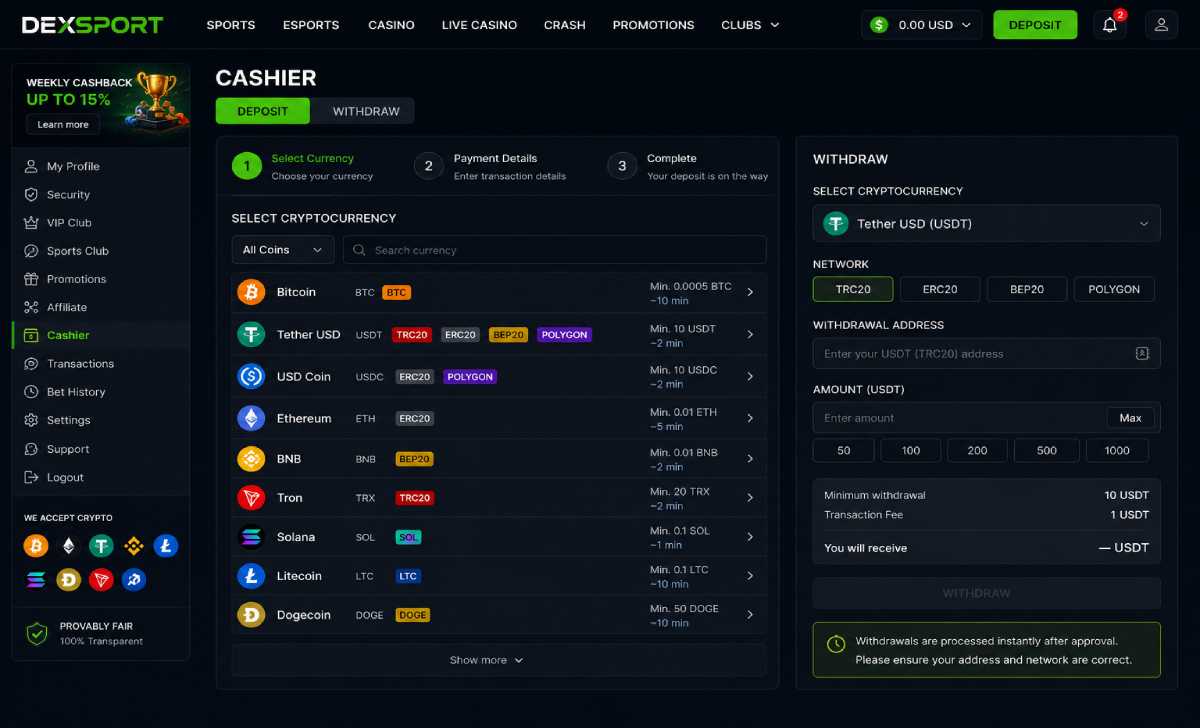This screenshot has height=728, width=1200.
Task: Click Learn more on cashback banner
Action: tap(63, 125)
